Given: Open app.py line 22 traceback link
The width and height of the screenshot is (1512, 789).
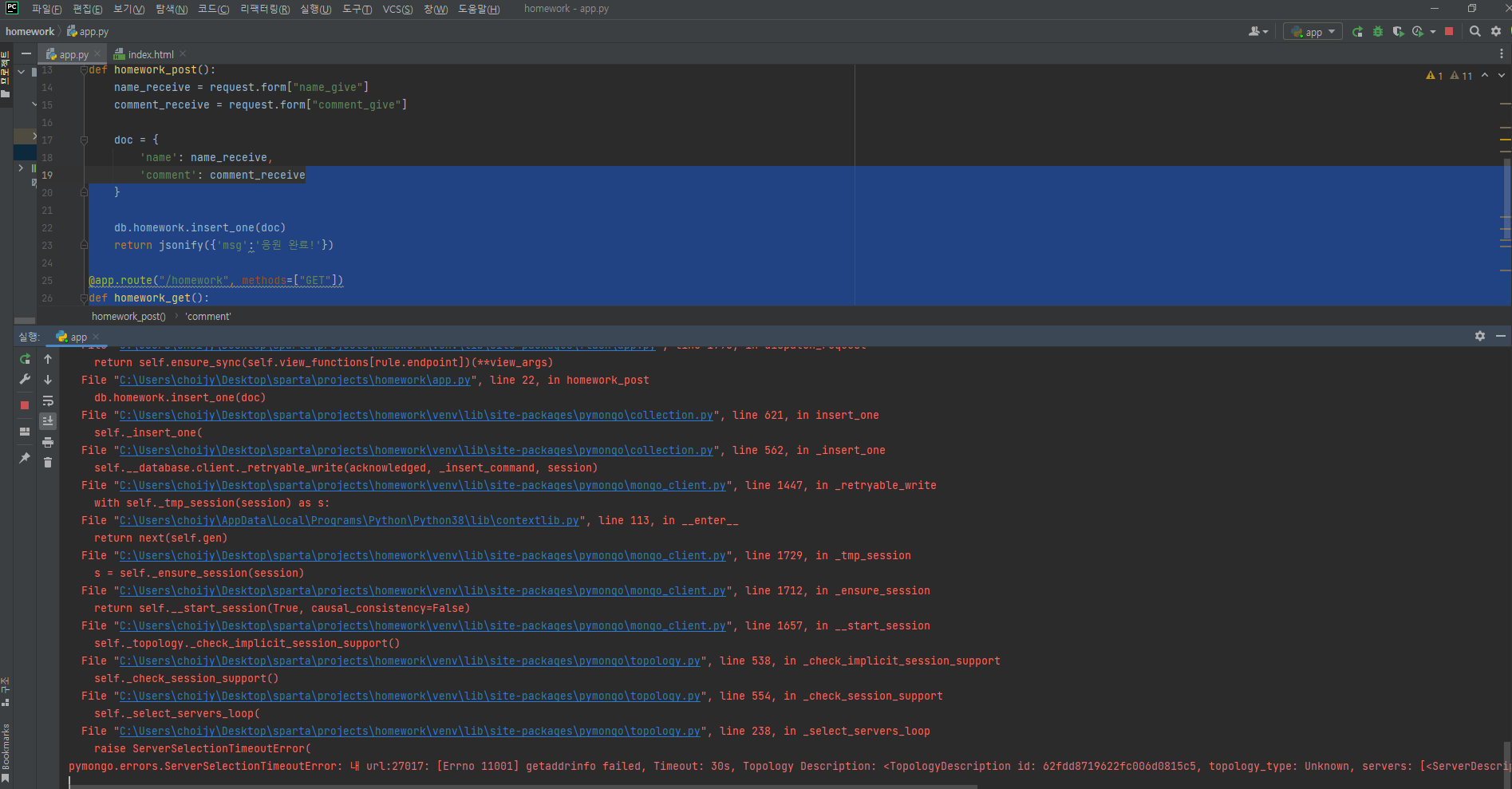Looking at the screenshot, I should tap(295, 381).
